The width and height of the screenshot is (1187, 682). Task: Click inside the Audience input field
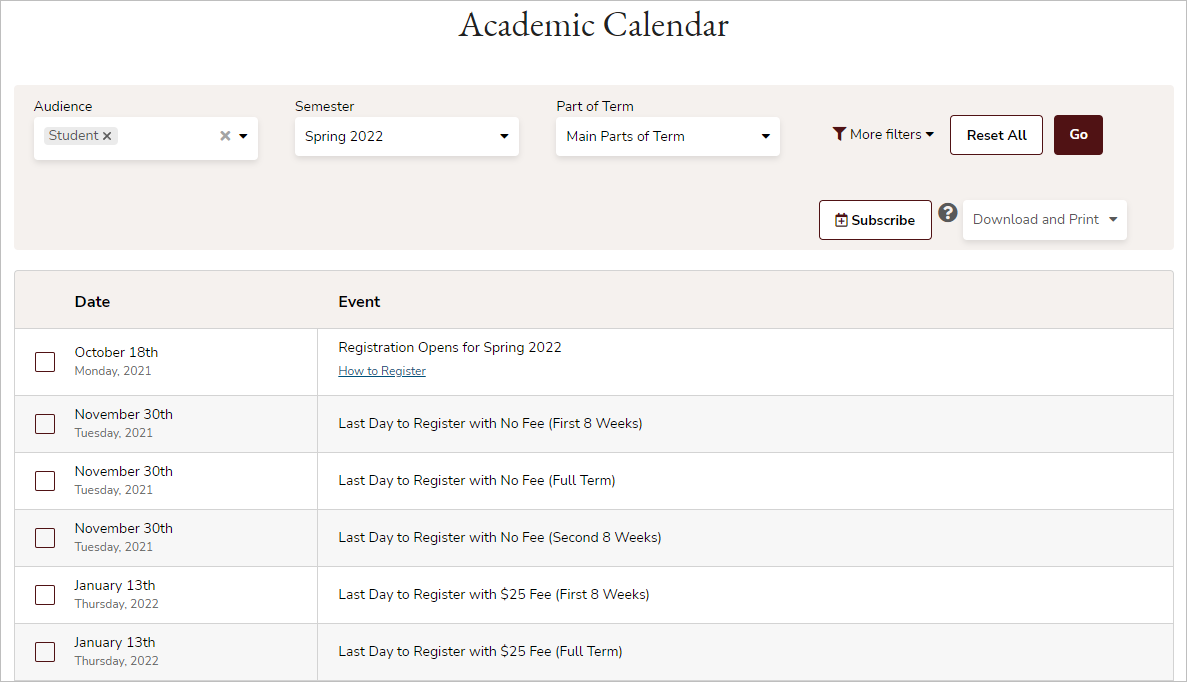click(x=170, y=135)
